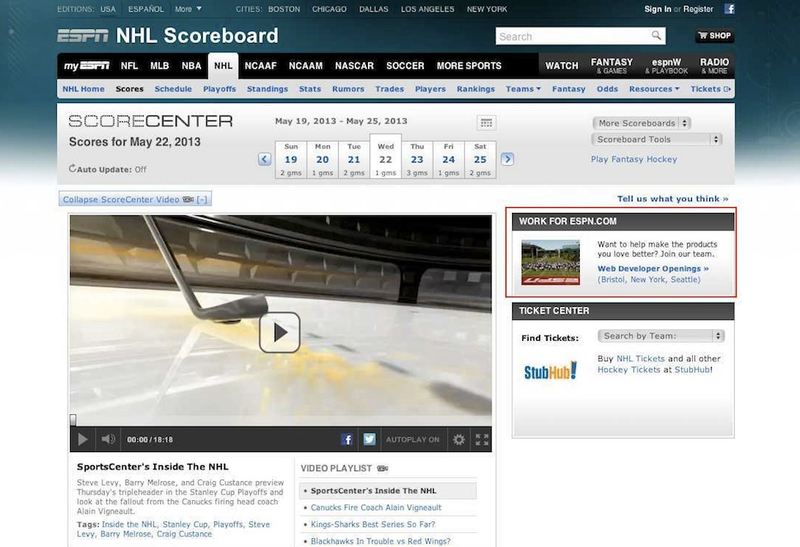The image size is (800, 547).
Task: Click Play Fantasy Hockey link
Action: [x=634, y=159]
